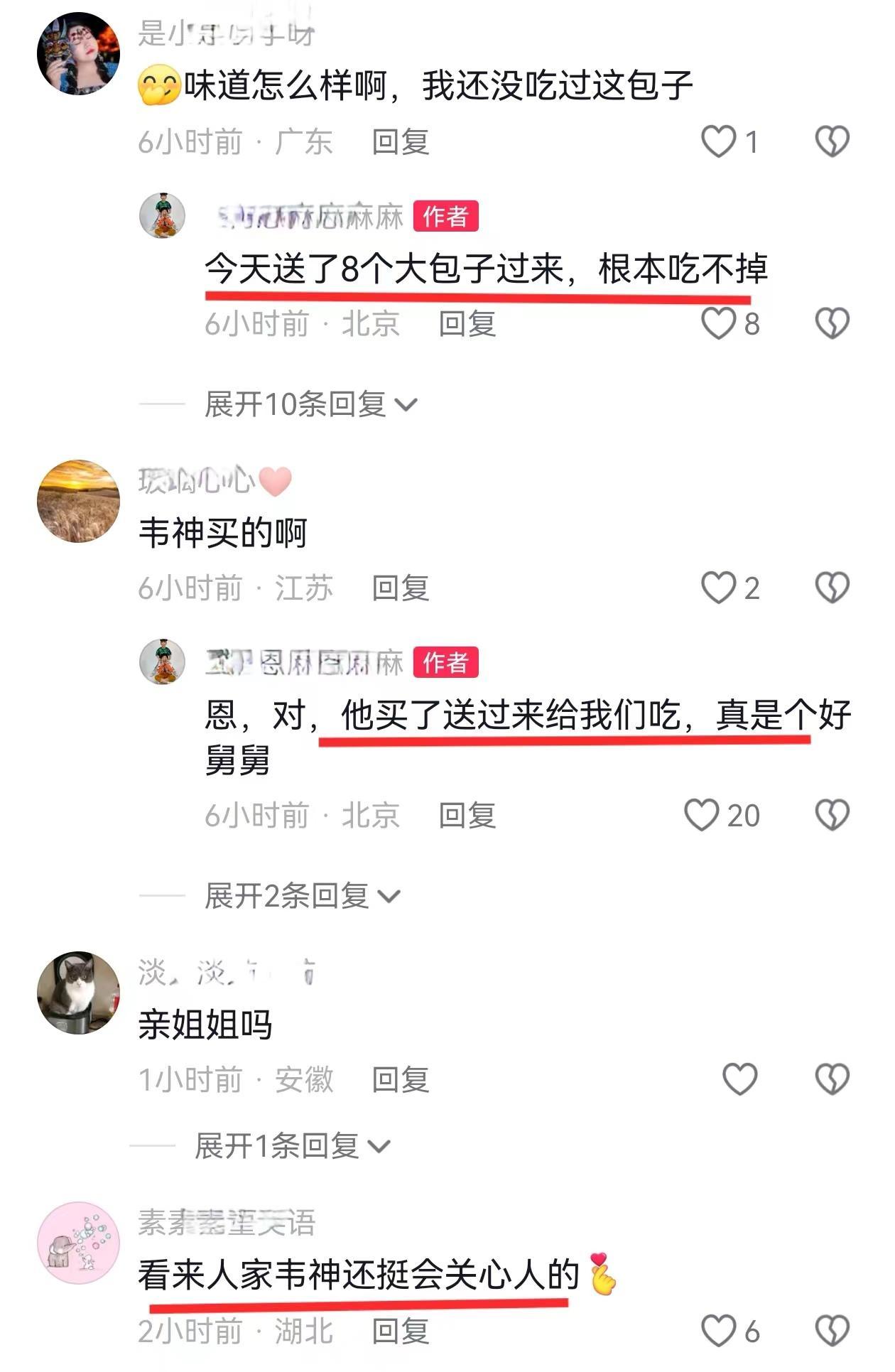Open sunset wheat field avatar profile
This screenshot has height=1372, width=895.
click(78, 501)
